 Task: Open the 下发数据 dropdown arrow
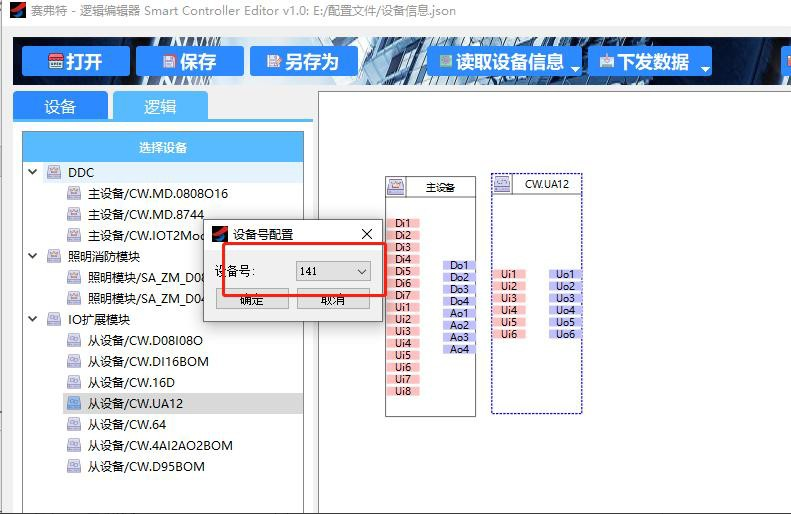705,68
